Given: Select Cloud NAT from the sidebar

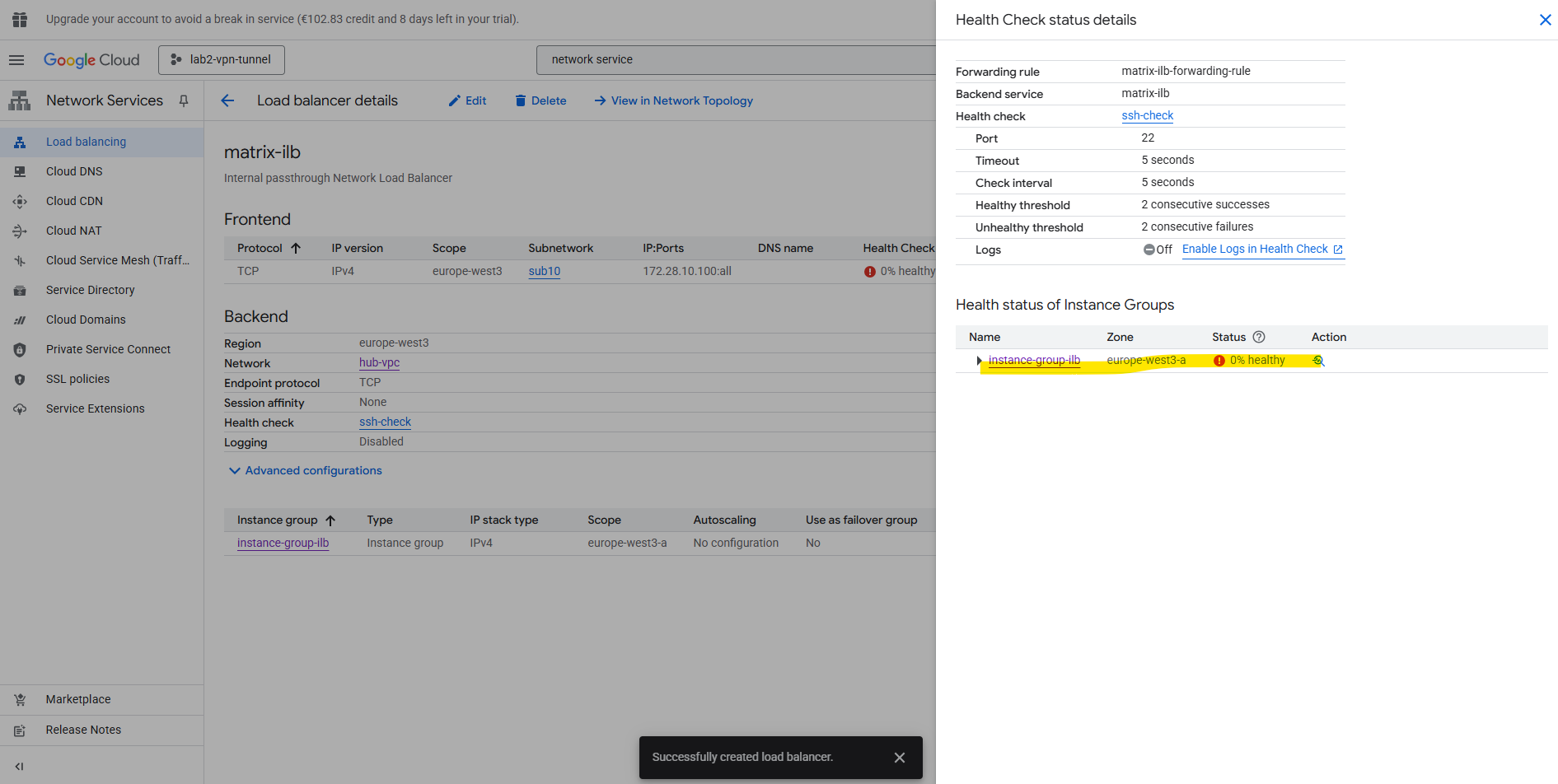Looking at the screenshot, I should [74, 231].
